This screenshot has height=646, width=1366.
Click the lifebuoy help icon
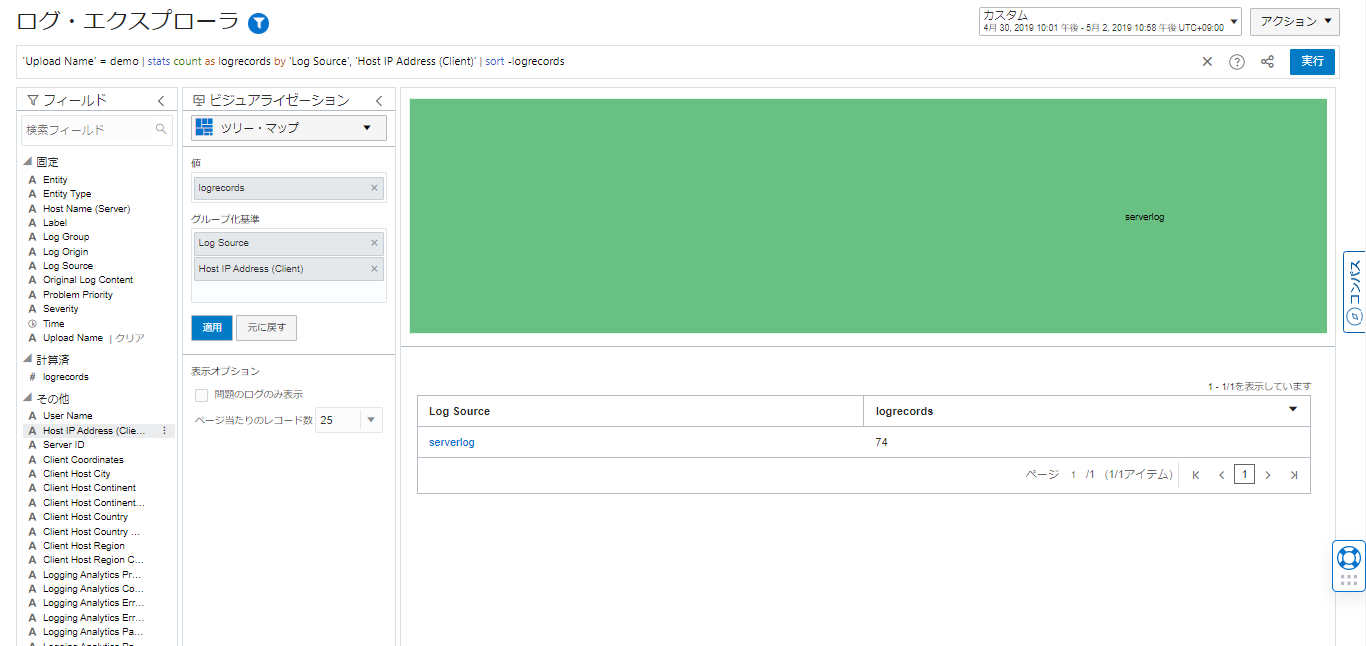pyautogui.click(x=1348, y=557)
